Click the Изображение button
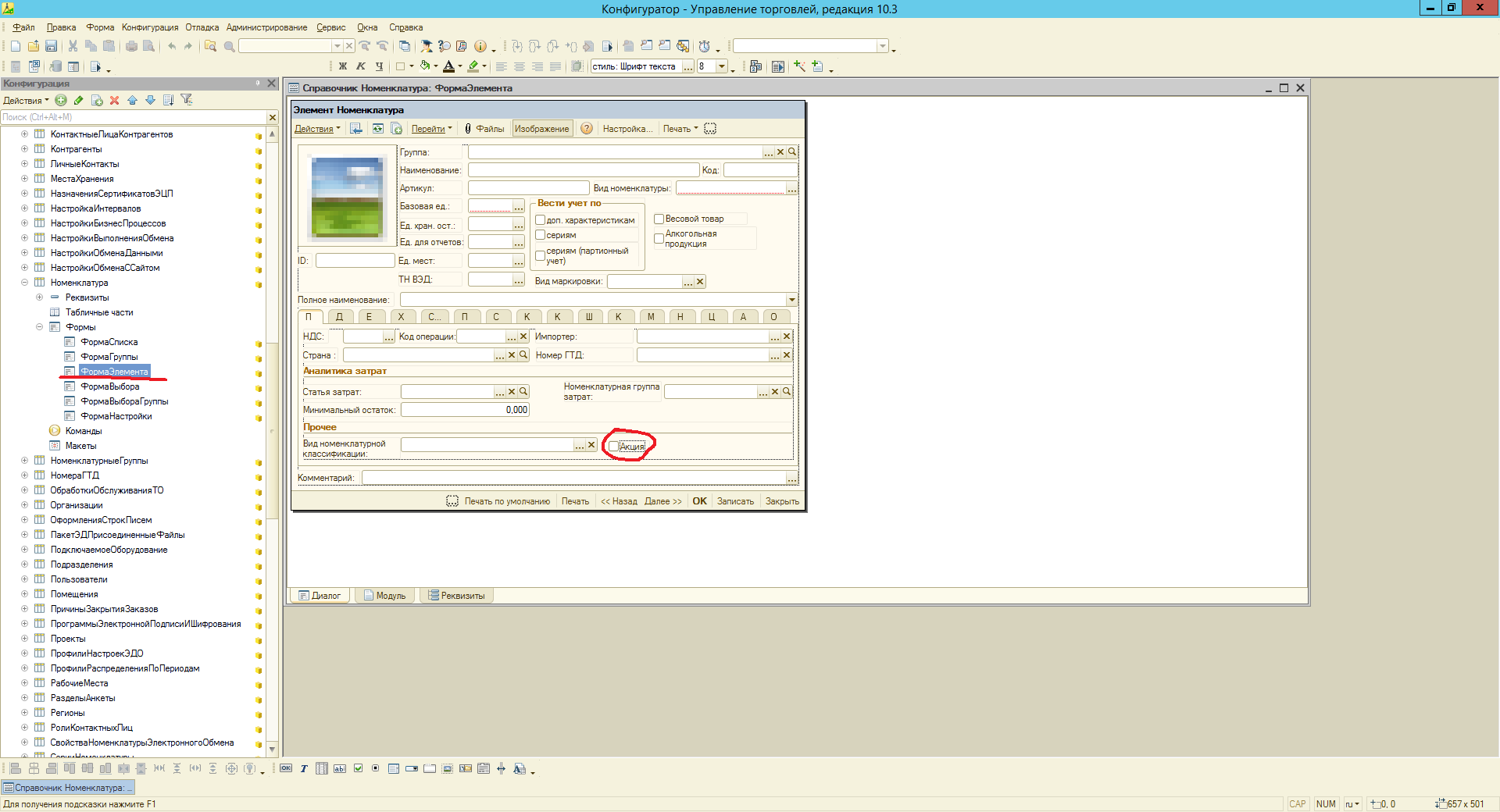This screenshot has height=812, width=1500. pos(541,129)
